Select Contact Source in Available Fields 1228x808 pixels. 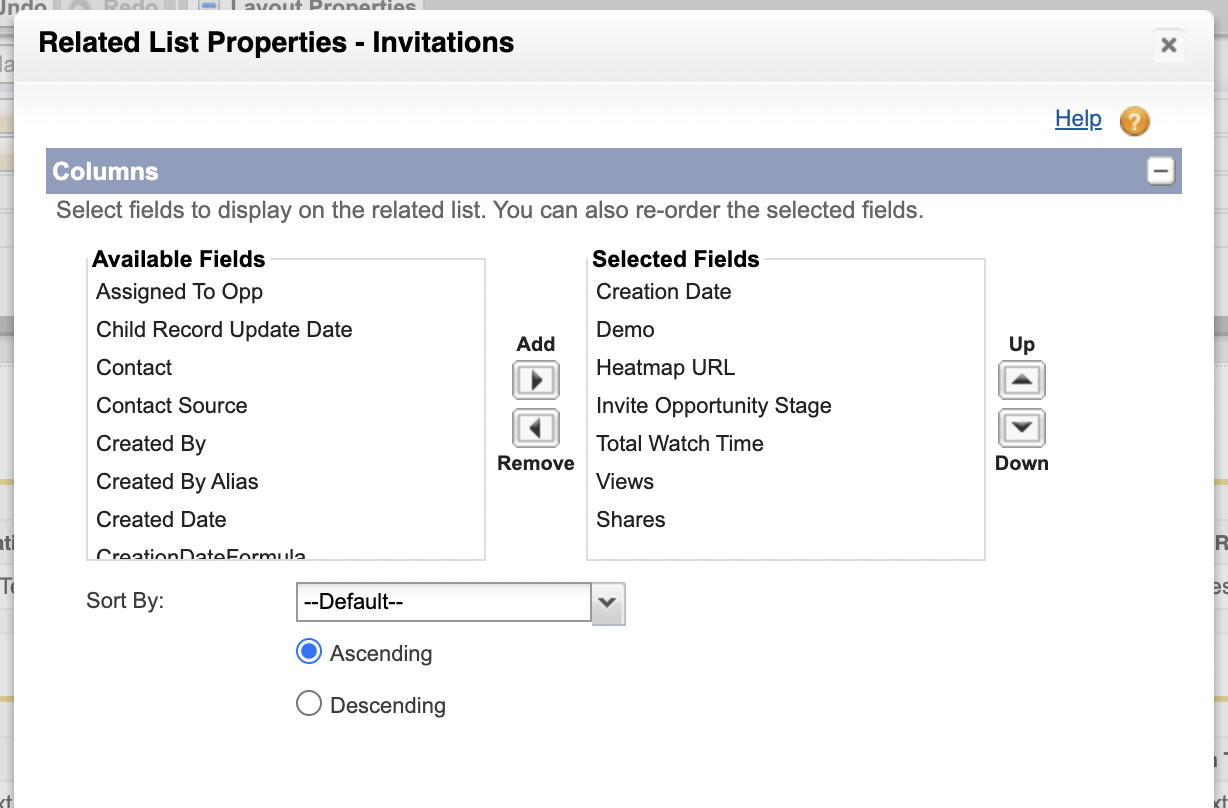pyautogui.click(x=171, y=405)
